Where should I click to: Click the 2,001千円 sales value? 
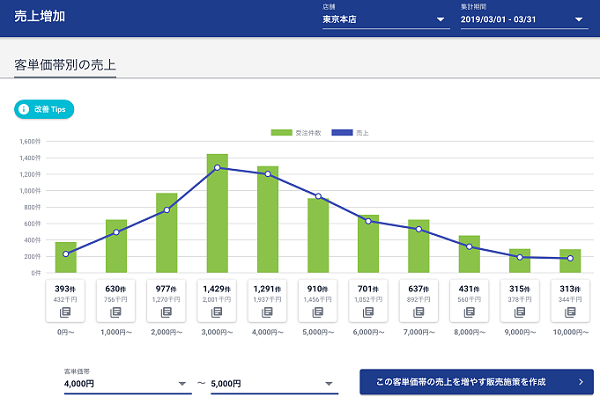pos(217,300)
